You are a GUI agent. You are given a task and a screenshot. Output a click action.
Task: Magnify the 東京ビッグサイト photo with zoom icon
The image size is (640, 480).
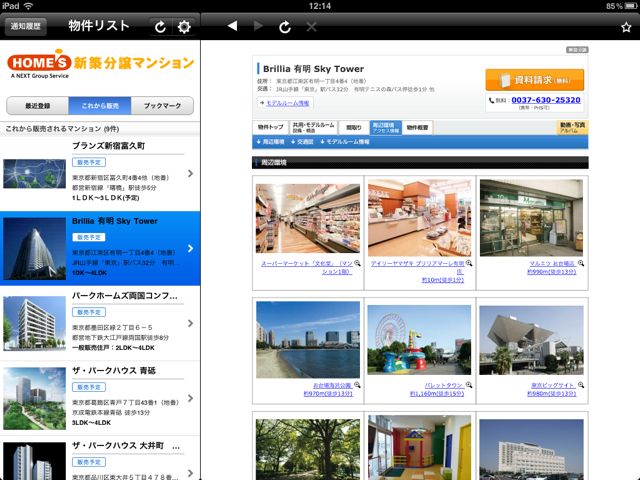(x=581, y=385)
